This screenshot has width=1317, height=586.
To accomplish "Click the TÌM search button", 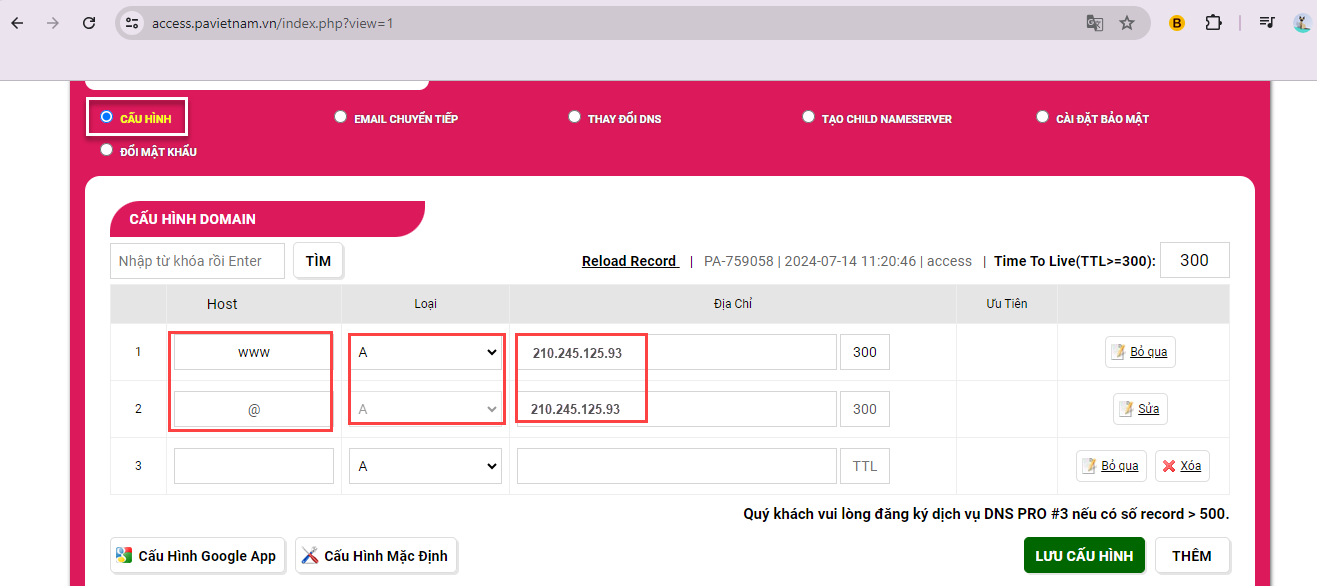I will [x=318, y=261].
